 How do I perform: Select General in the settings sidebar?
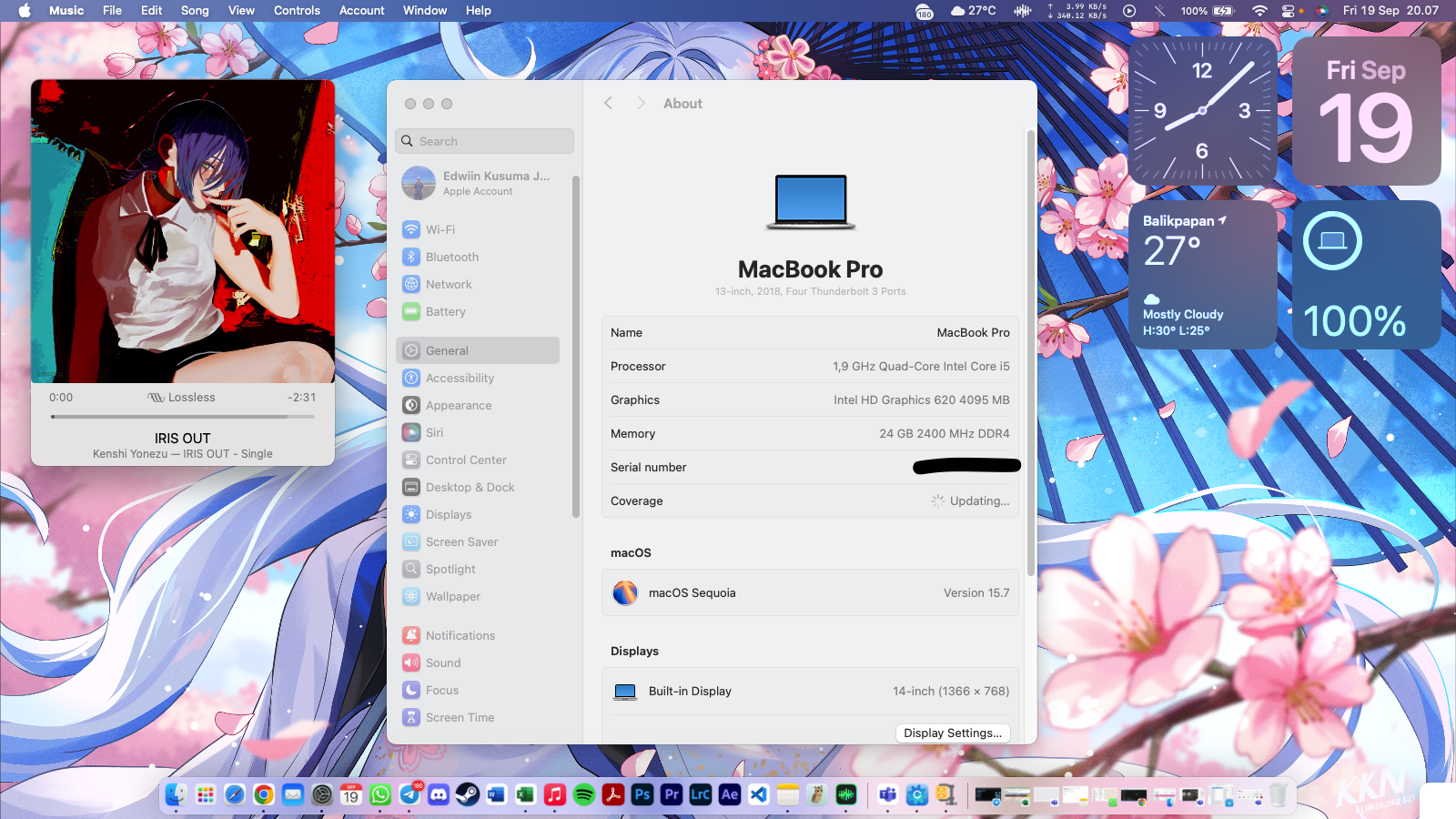point(478,350)
